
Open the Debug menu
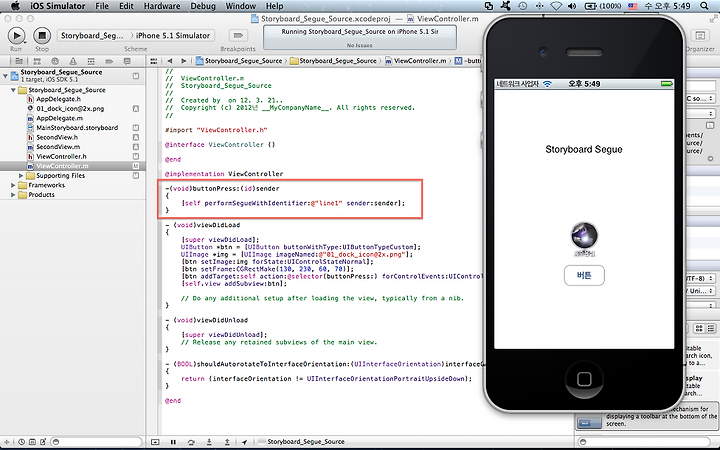(x=203, y=6)
